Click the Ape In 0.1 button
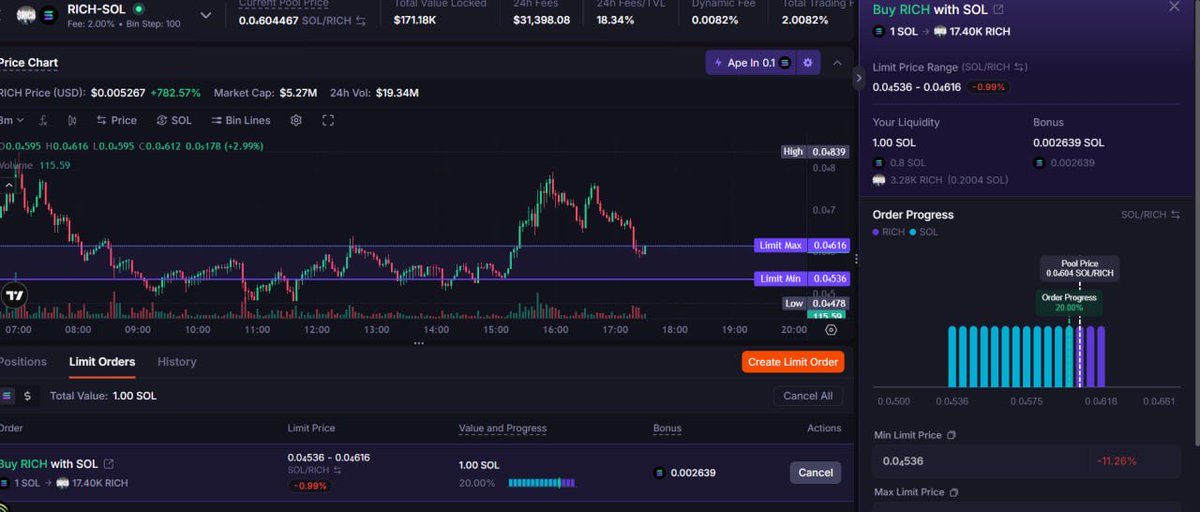 (750, 63)
